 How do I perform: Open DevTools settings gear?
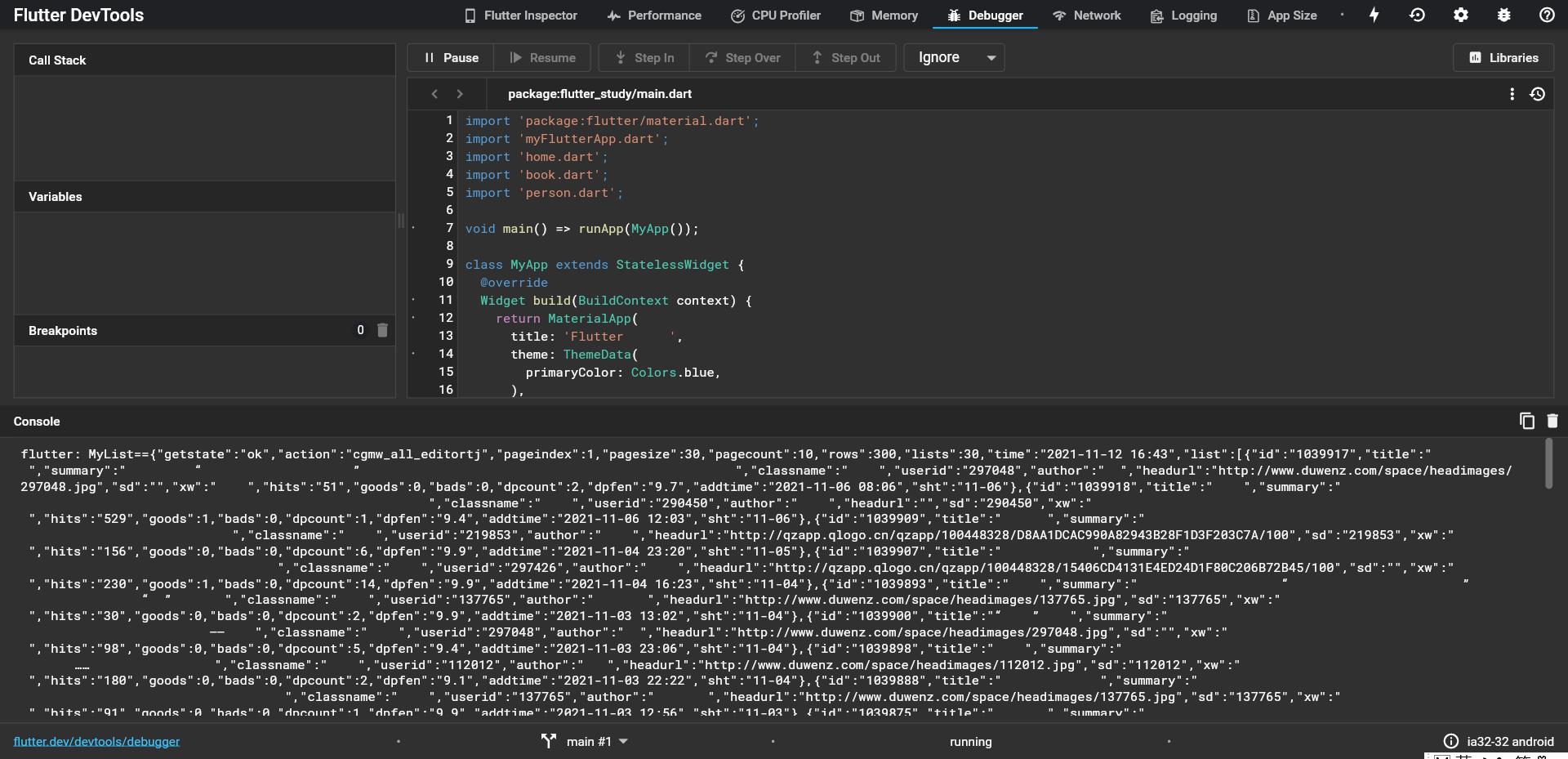tap(1461, 15)
